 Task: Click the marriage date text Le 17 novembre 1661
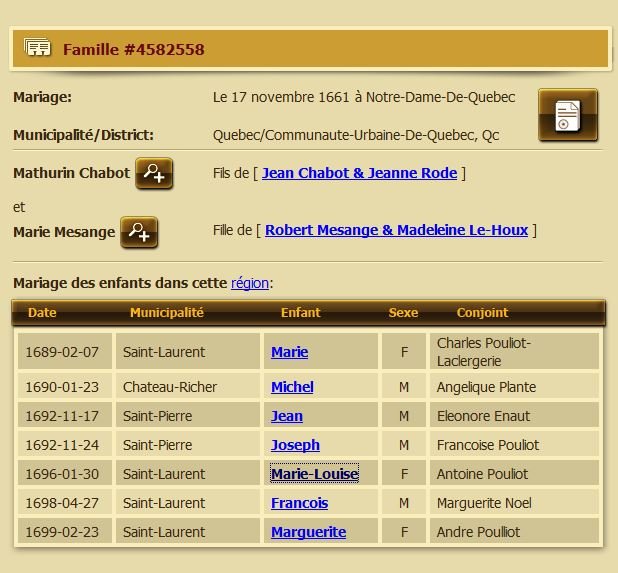point(281,97)
